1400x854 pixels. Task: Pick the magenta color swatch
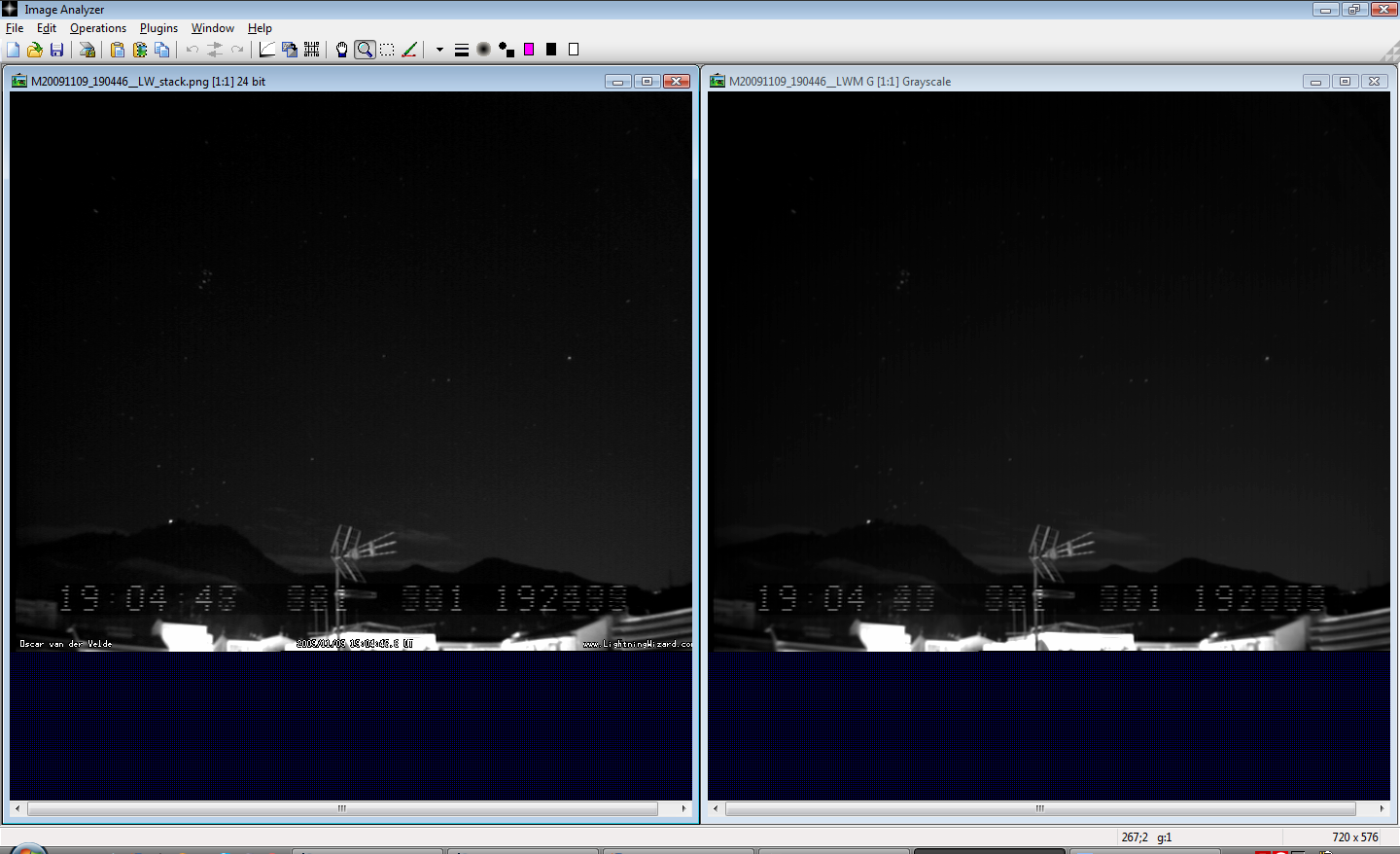tap(529, 50)
